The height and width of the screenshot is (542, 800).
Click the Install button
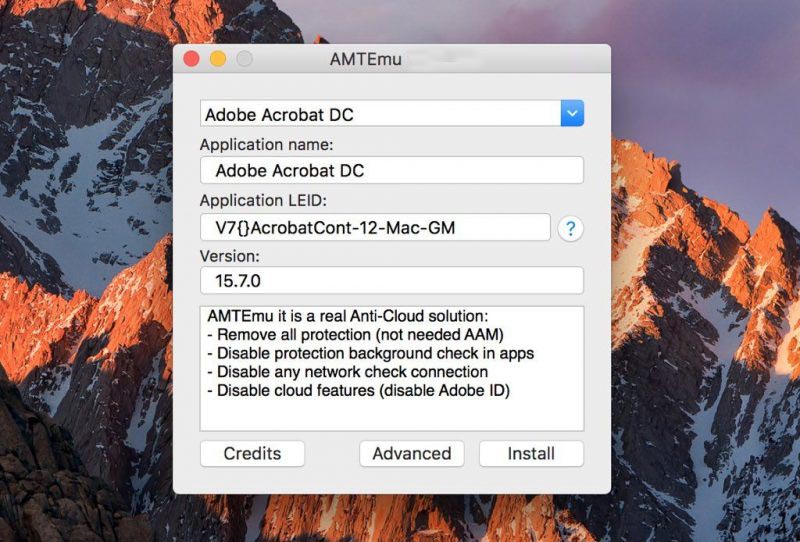(x=531, y=453)
